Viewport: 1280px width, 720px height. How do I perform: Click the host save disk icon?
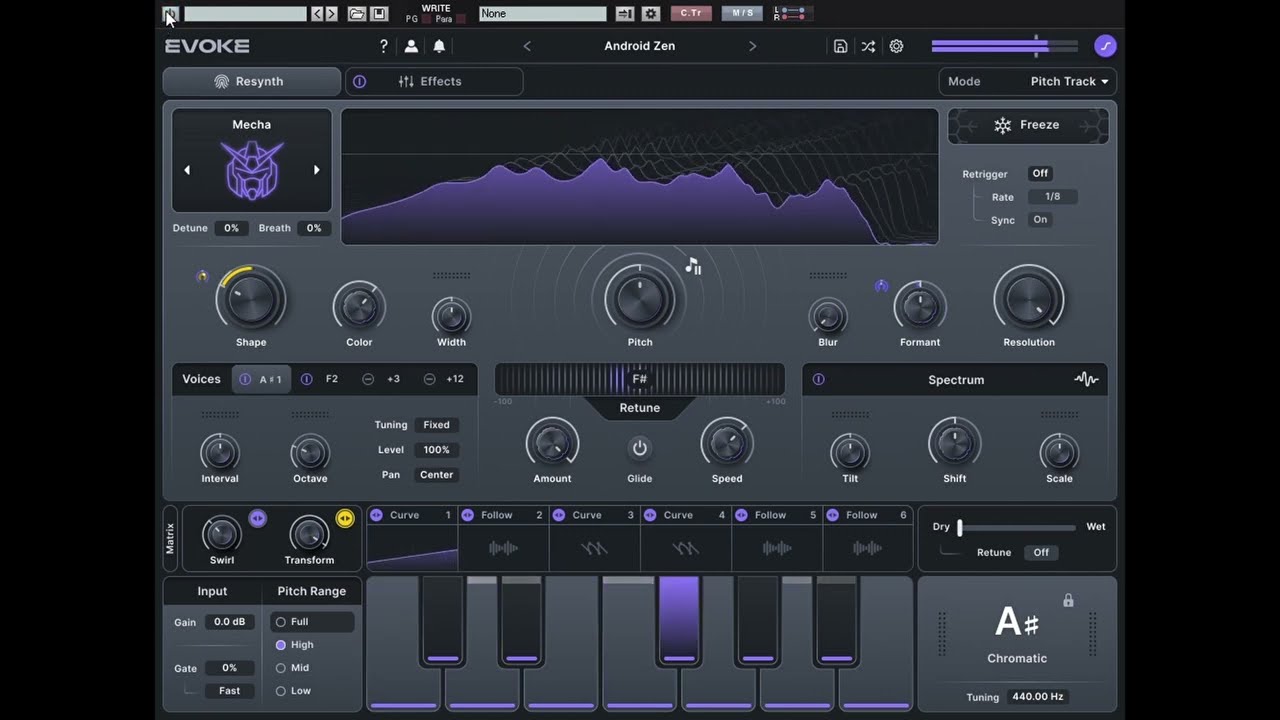(379, 14)
